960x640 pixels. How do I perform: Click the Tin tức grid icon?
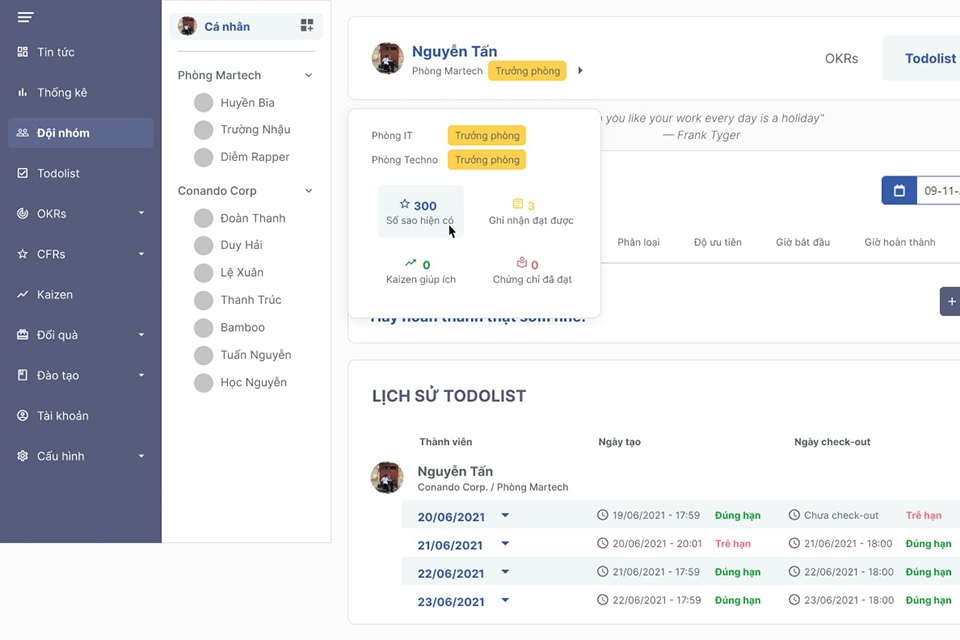(23, 52)
